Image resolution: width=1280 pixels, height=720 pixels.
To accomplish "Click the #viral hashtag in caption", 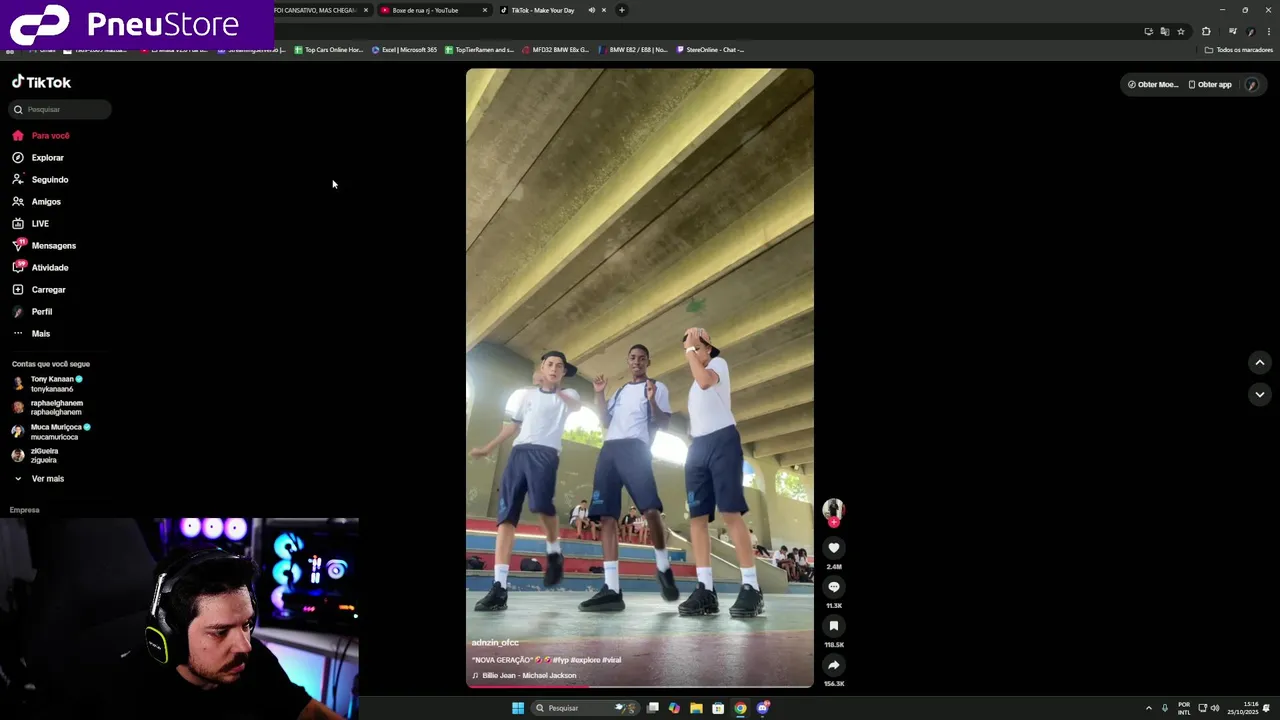I will click(611, 660).
